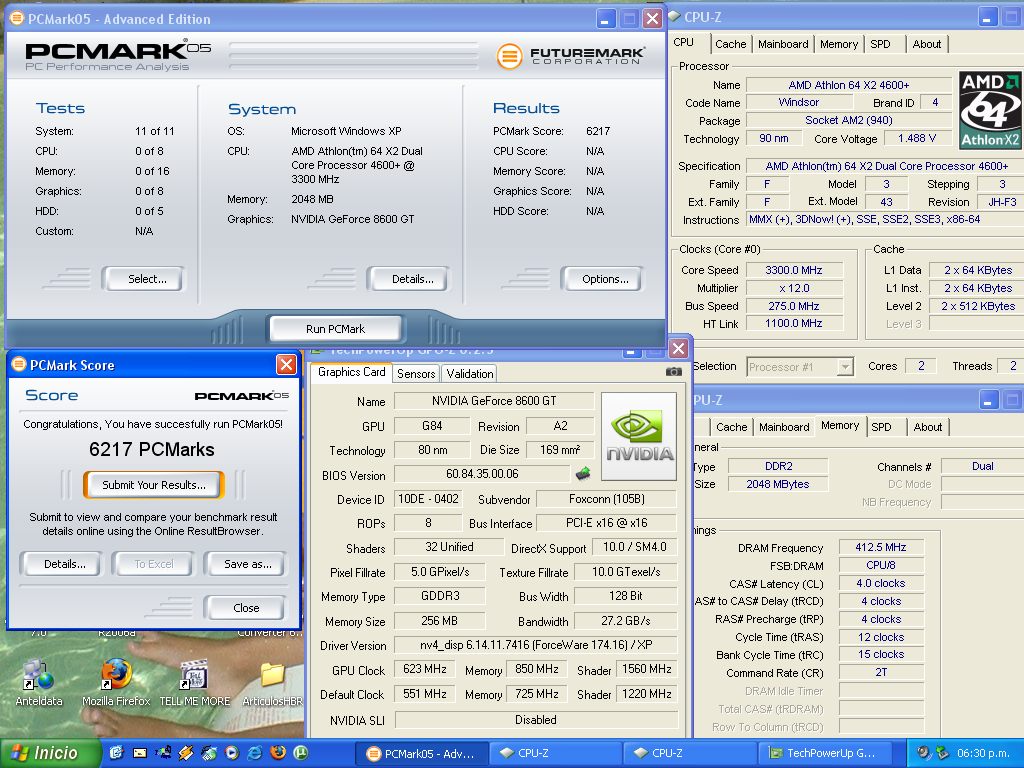Click the CPU-Z window title bar icon

click(675, 16)
